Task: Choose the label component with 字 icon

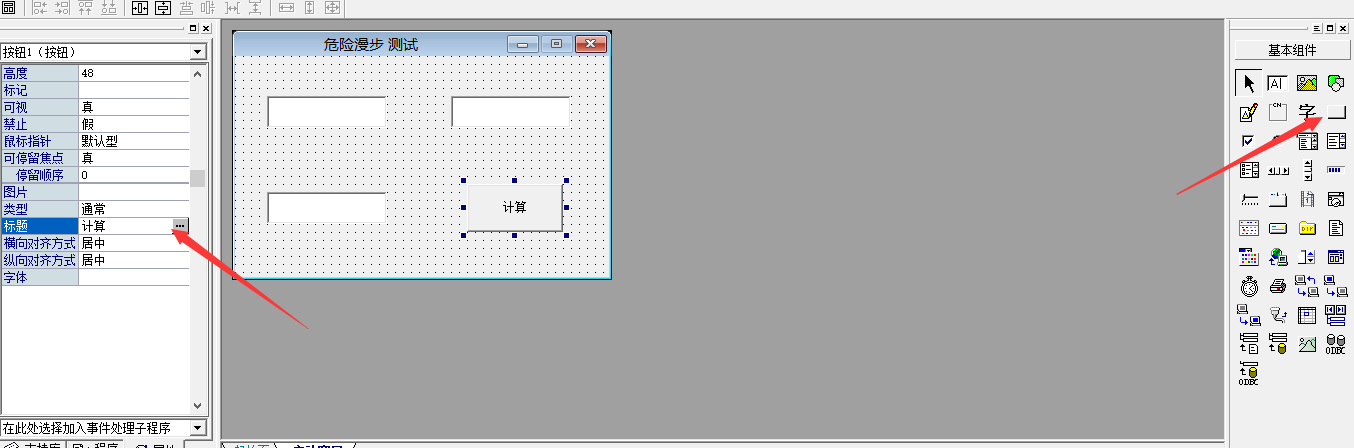Action: (x=1307, y=113)
